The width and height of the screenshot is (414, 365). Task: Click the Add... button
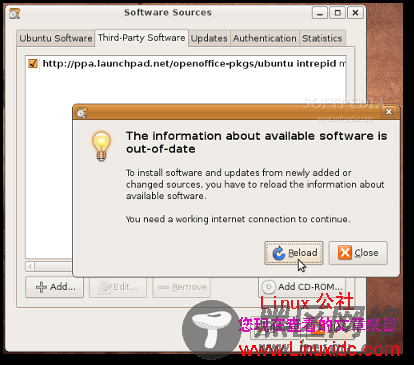55,287
